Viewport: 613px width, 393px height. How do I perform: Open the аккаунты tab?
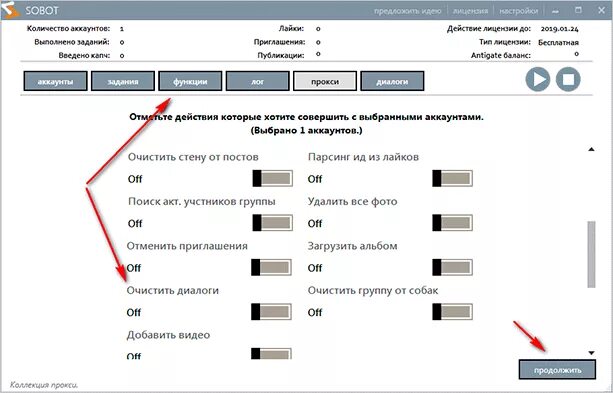pyautogui.click(x=56, y=81)
